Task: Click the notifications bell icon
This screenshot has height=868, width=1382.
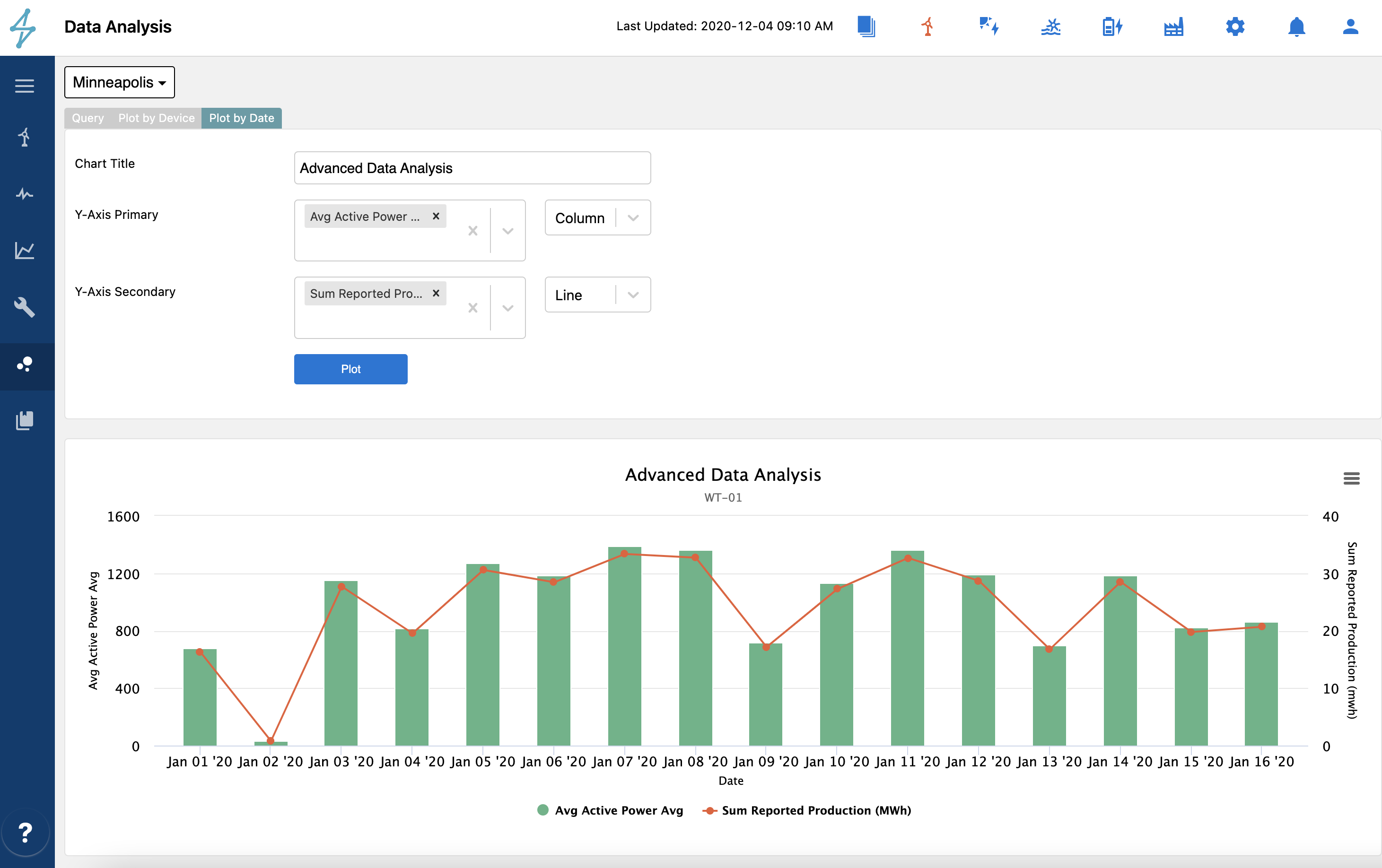Action: pyautogui.click(x=1296, y=26)
